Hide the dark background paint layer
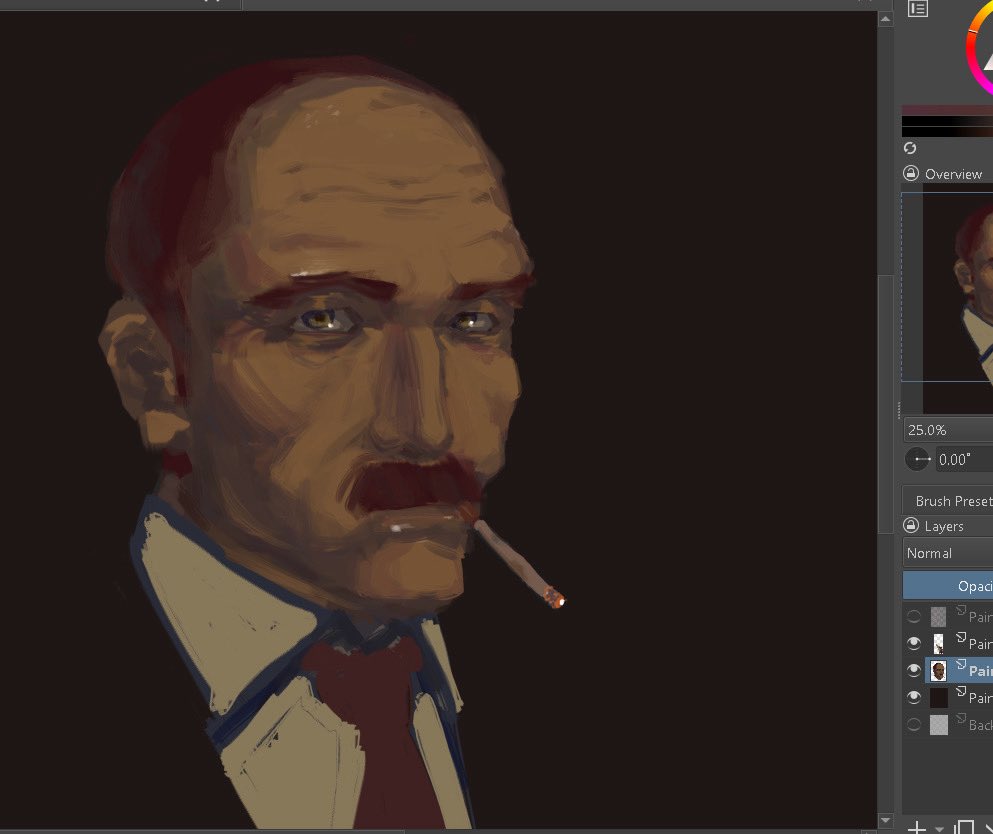993x834 pixels. point(913,697)
